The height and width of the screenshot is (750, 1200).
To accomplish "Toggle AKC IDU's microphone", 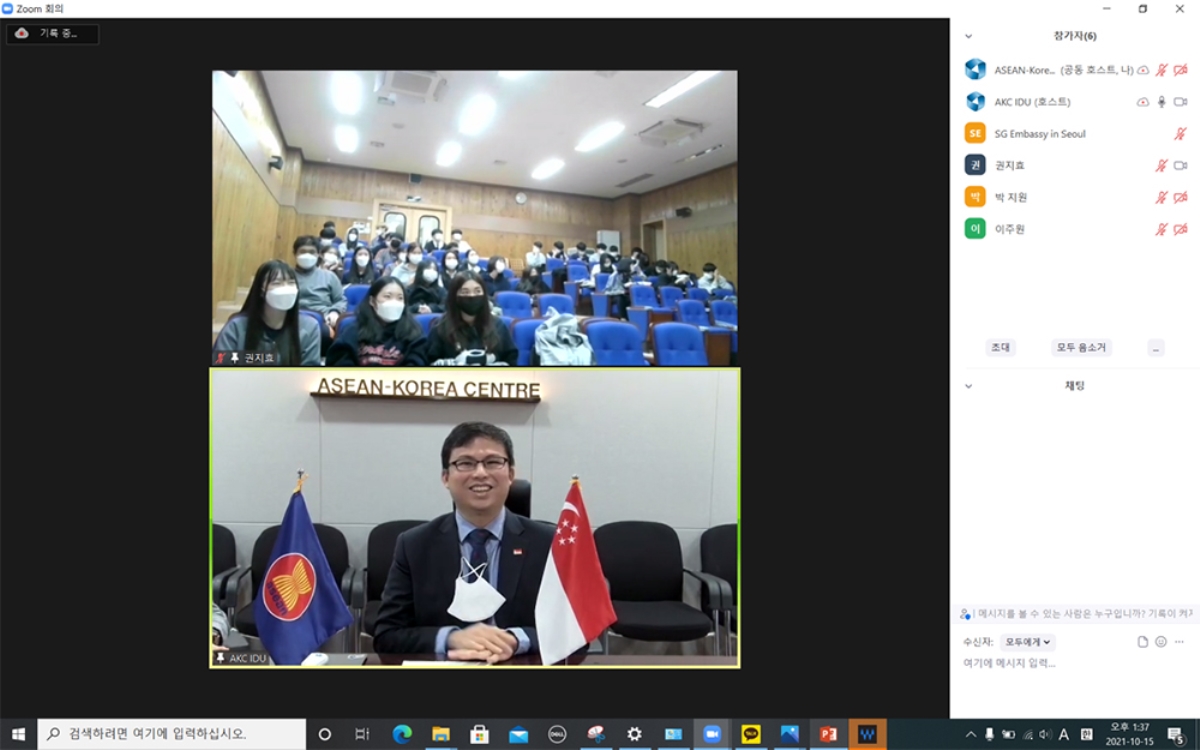I will pos(1162,102).
